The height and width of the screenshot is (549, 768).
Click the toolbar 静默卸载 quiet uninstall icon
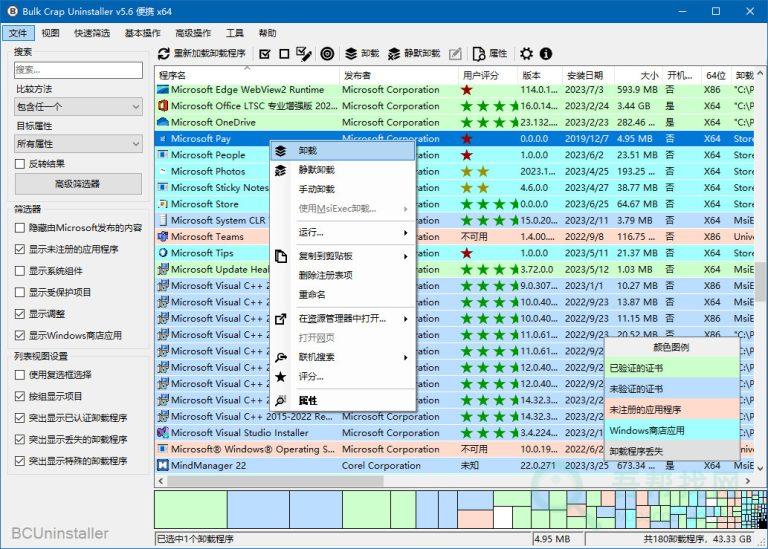(395, 53)
